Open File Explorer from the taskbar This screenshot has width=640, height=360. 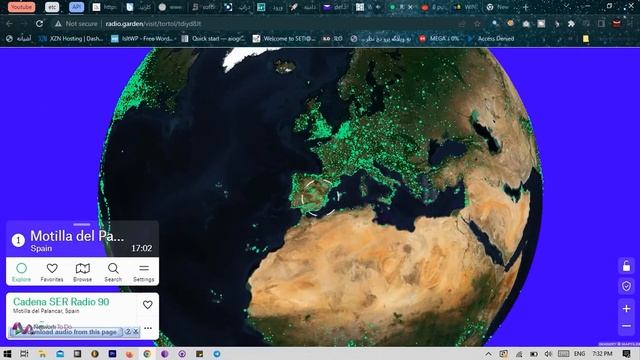pos(42,353)
